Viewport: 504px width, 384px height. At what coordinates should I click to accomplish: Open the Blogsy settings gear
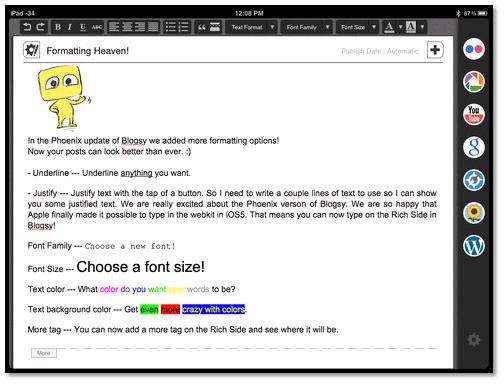474,340
